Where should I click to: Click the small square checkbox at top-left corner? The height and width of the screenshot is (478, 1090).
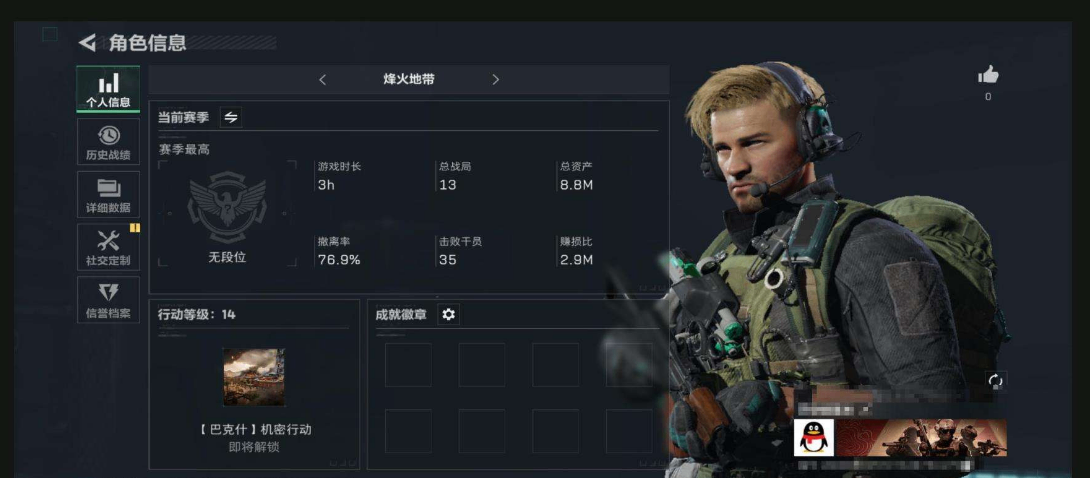49,34
